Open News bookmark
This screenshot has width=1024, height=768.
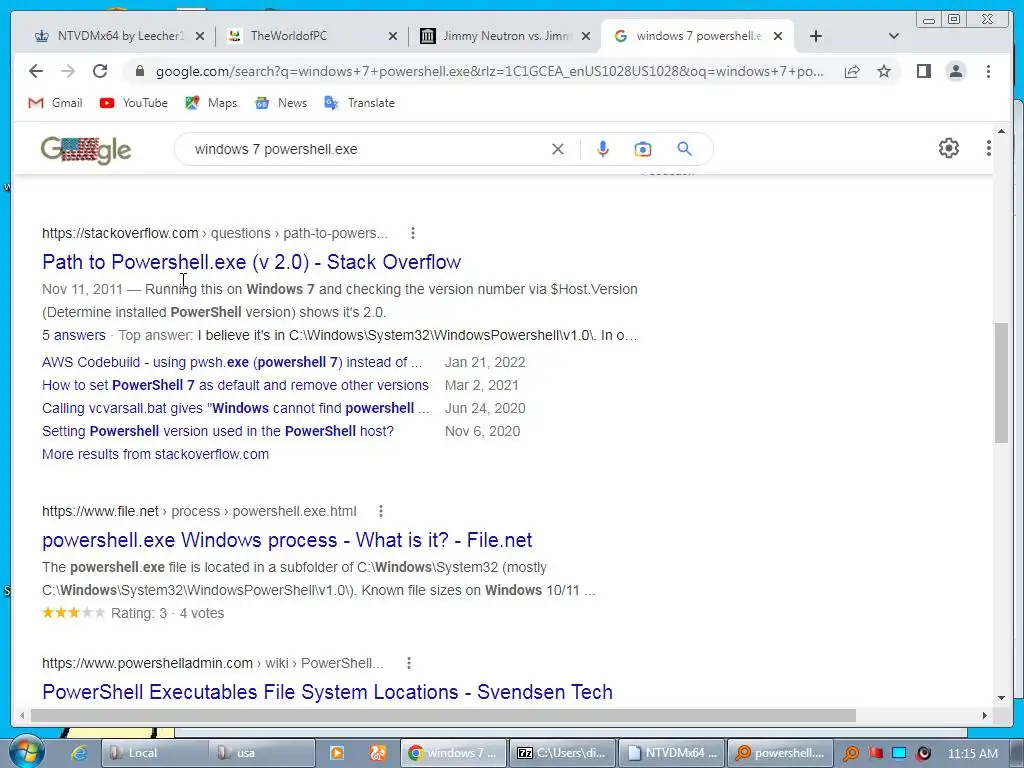pos(281,103)
